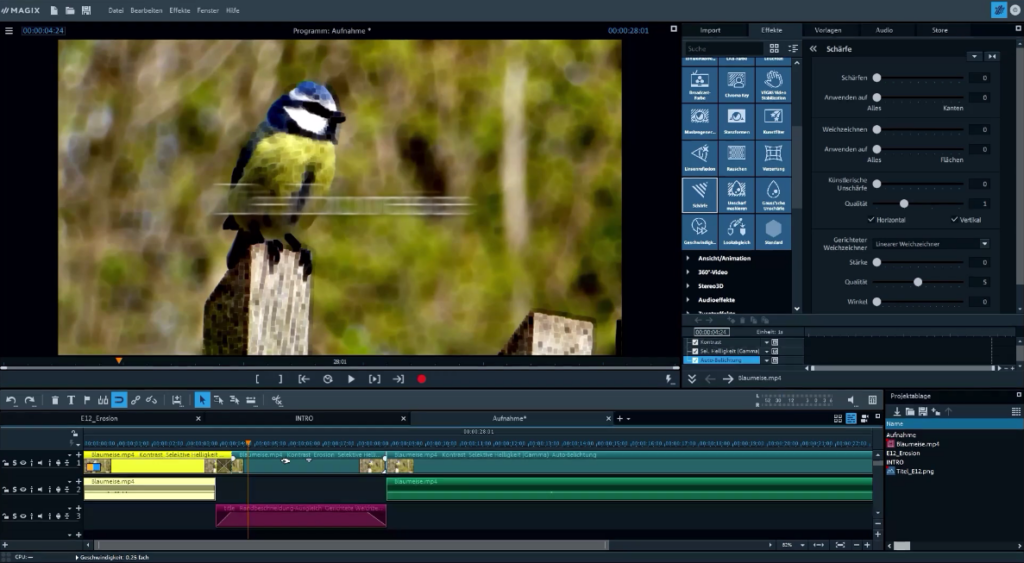Ungroup objects with the broken link icon
The image size is (1024, 563).
[x=151, y=400]
